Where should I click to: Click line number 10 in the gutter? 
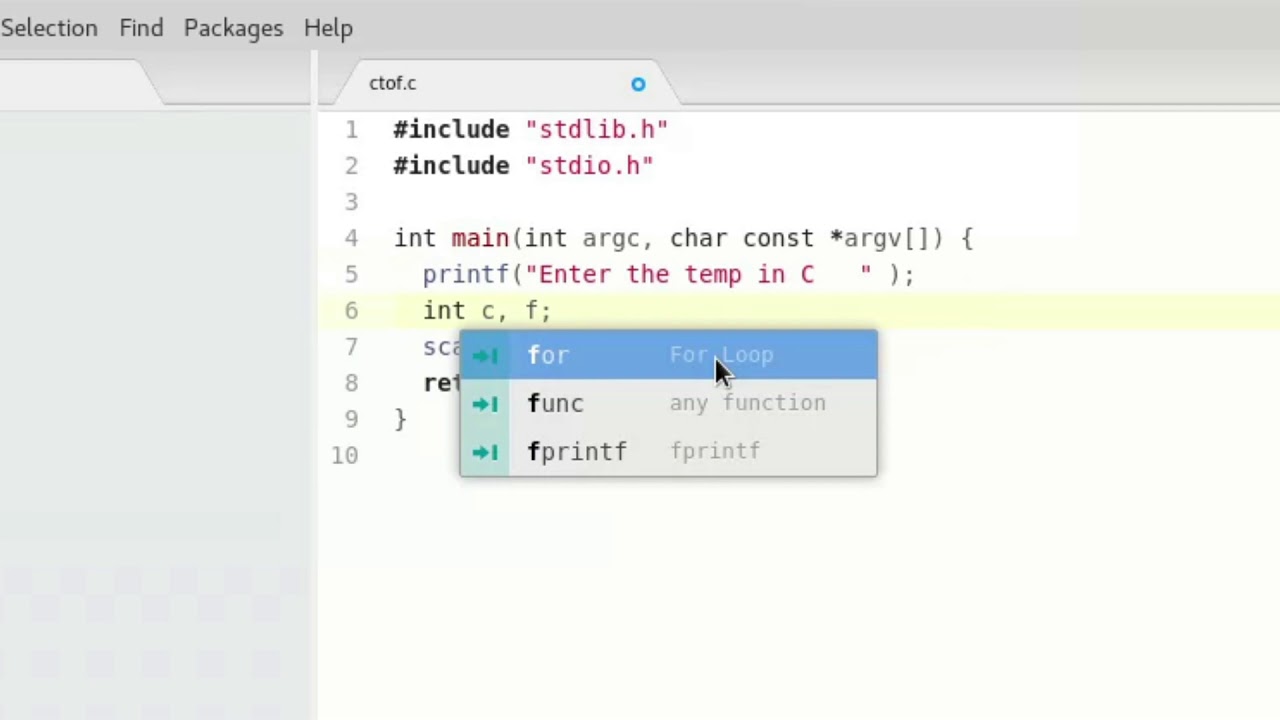pyautogui.click(x=345, y=455)
